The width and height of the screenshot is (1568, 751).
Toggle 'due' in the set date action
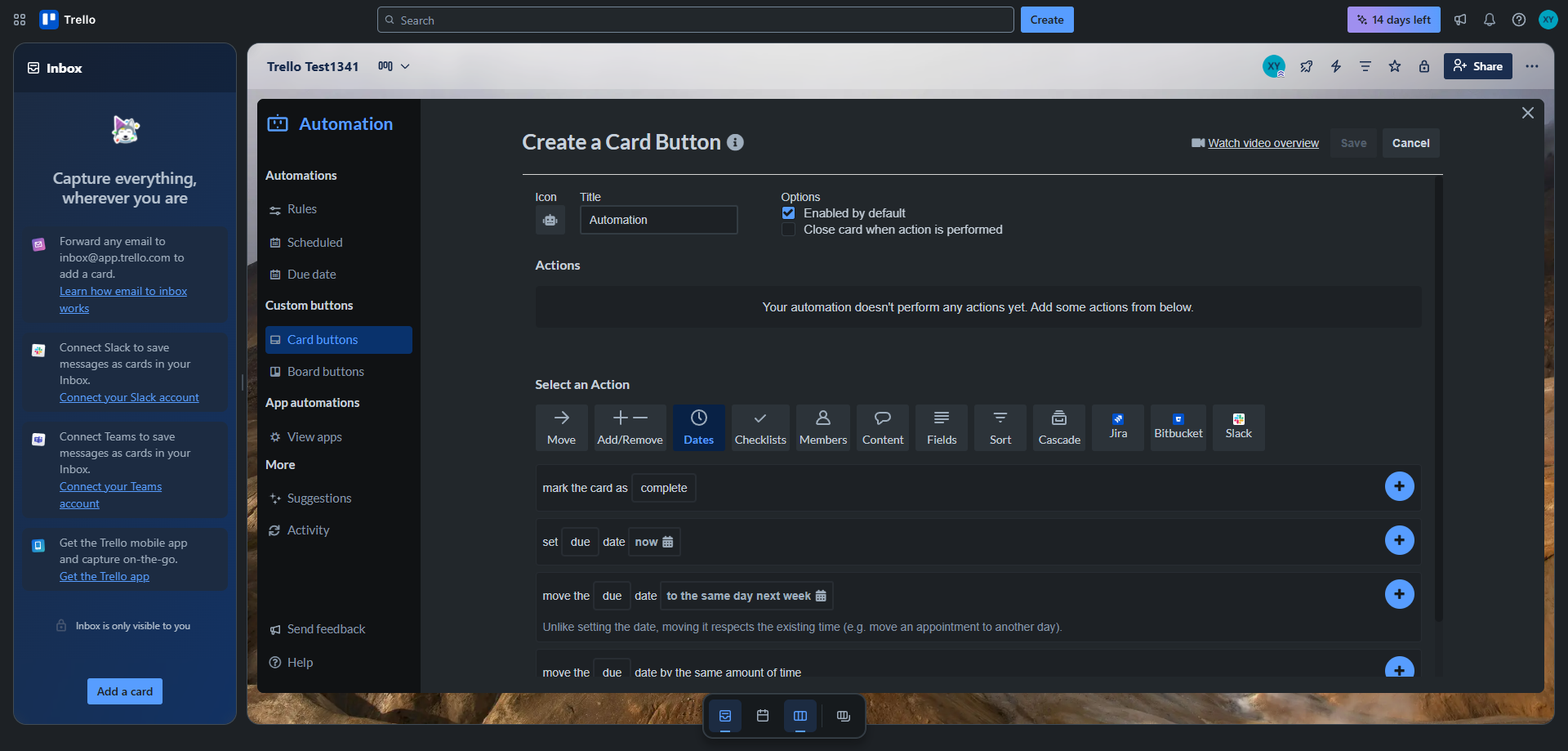pyautogui.click(x=581, y=542)
